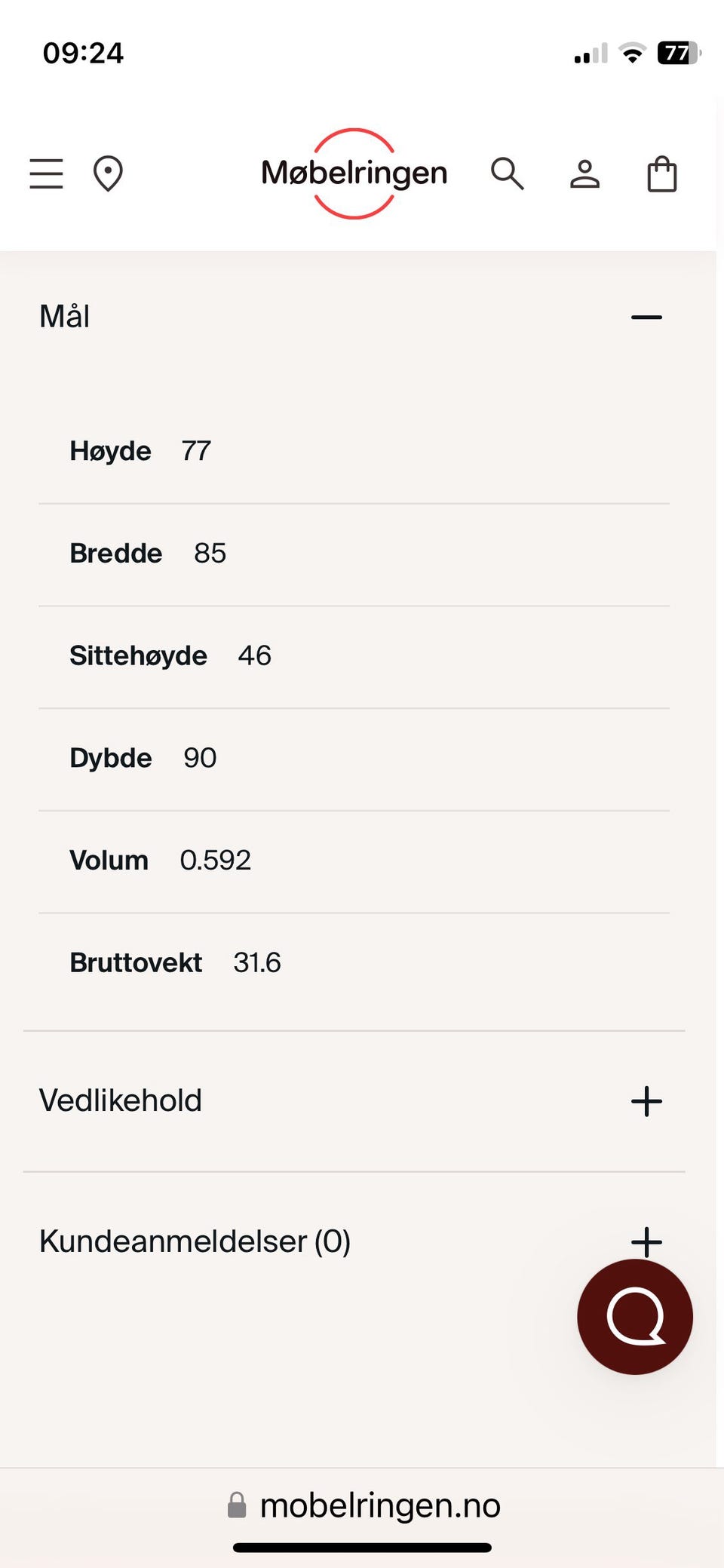The width and height of the screenshot is (724, 1568).
Task: Collapse the Mål section minus icon
Action: (646, 318)
